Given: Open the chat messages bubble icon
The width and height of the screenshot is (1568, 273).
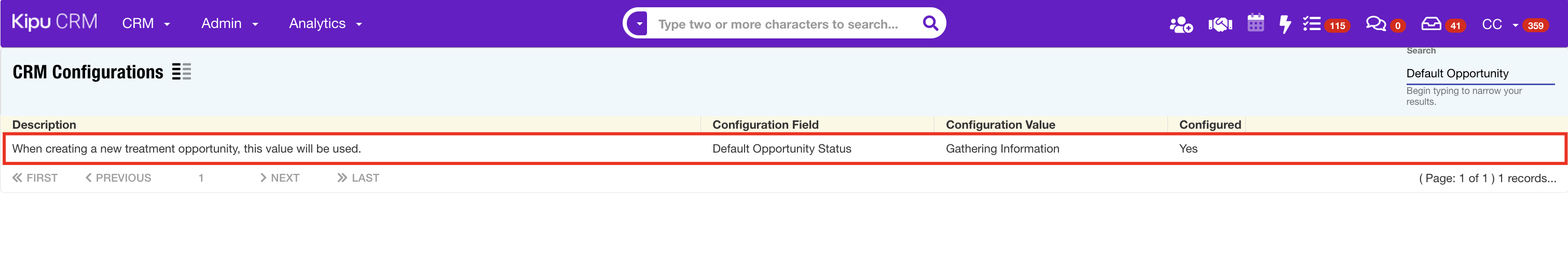Looking at the screenshot, I should click(x=1375, y=24).
